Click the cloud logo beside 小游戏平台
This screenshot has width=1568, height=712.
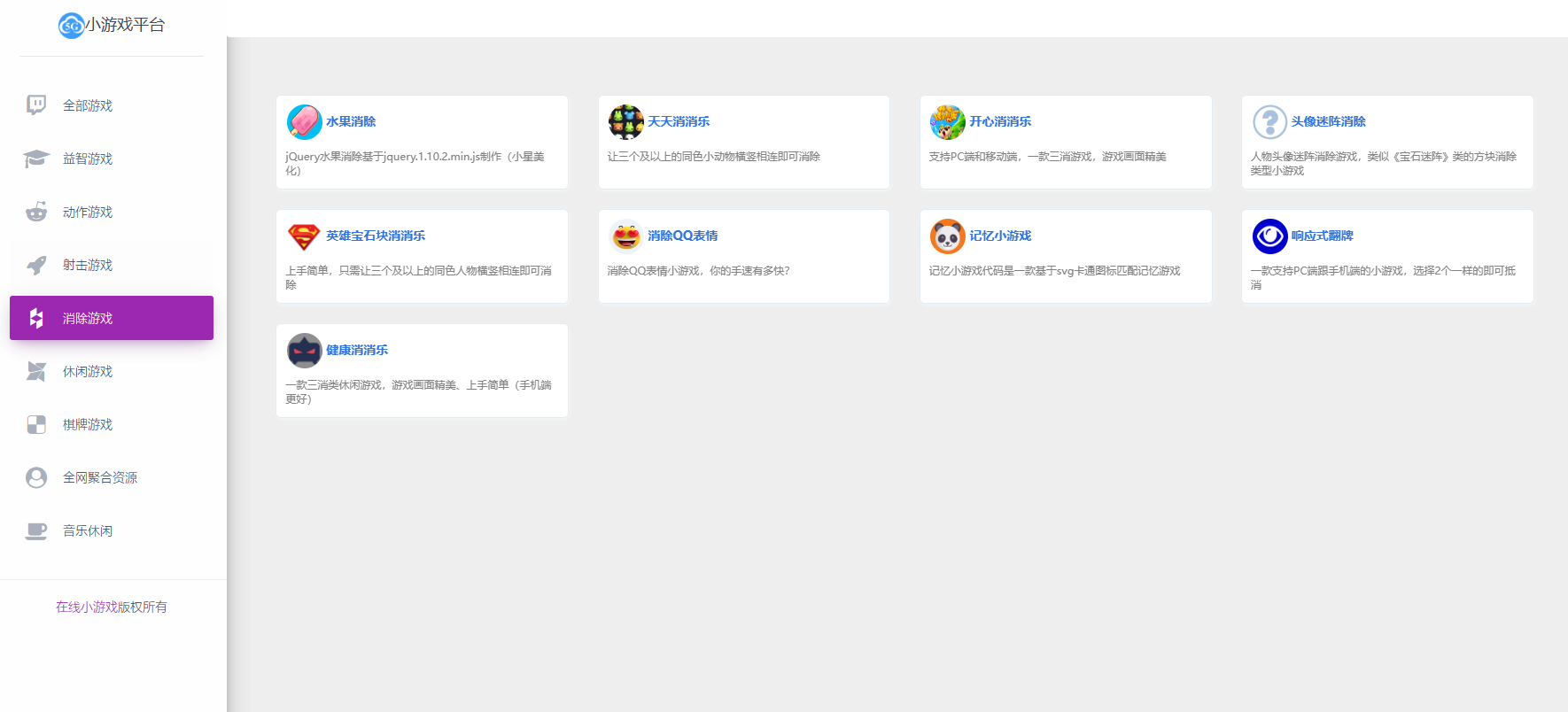point(71,26)
